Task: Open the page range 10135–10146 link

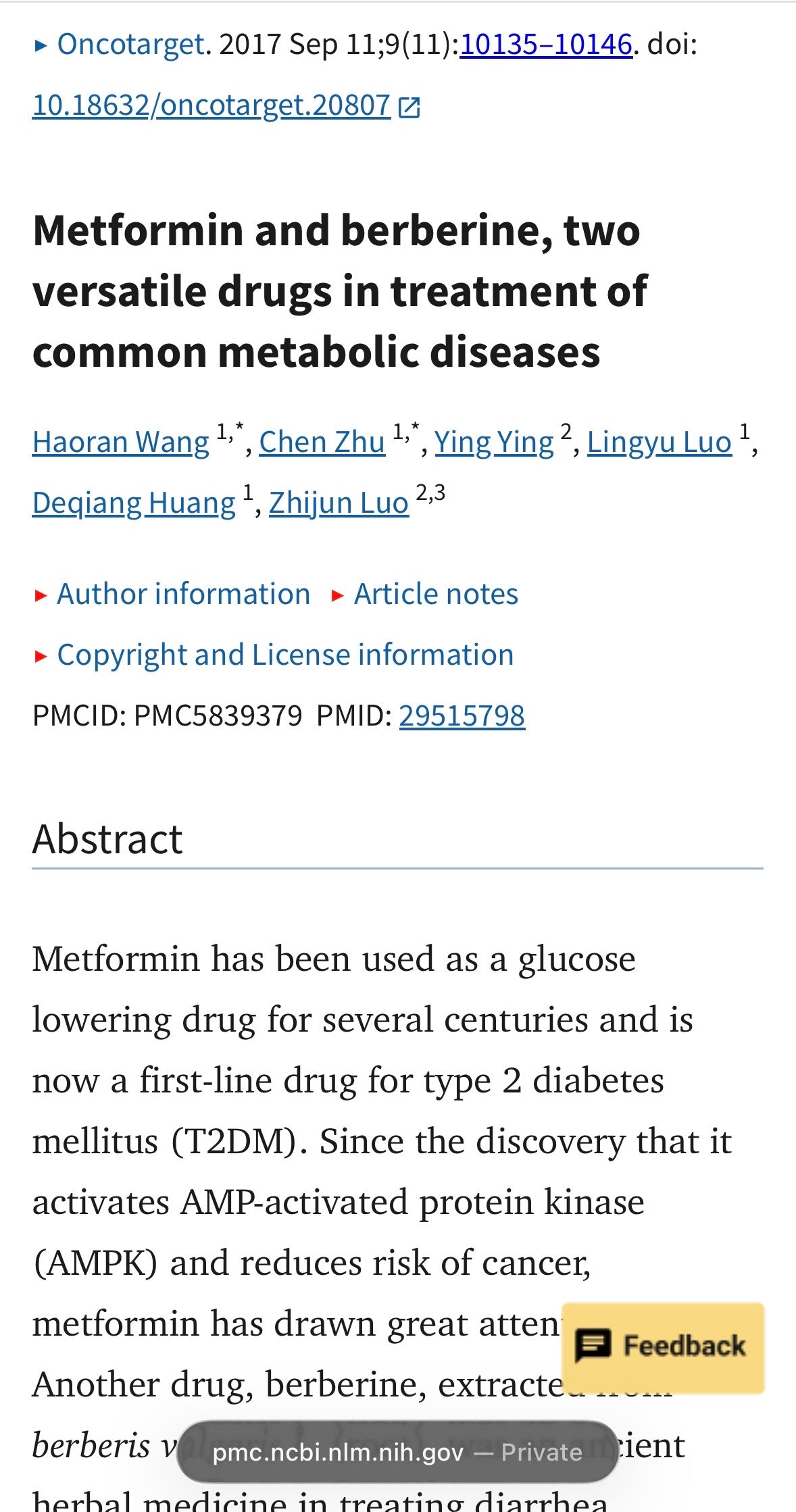Action: (546, 44)
